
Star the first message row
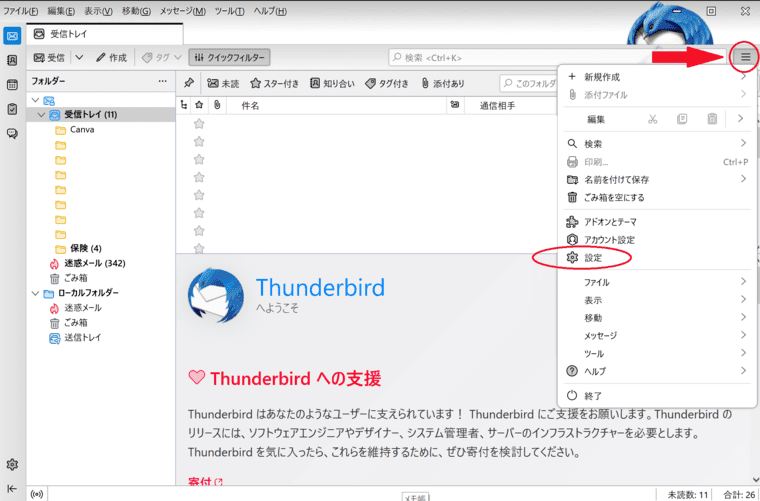coord(199,124)
